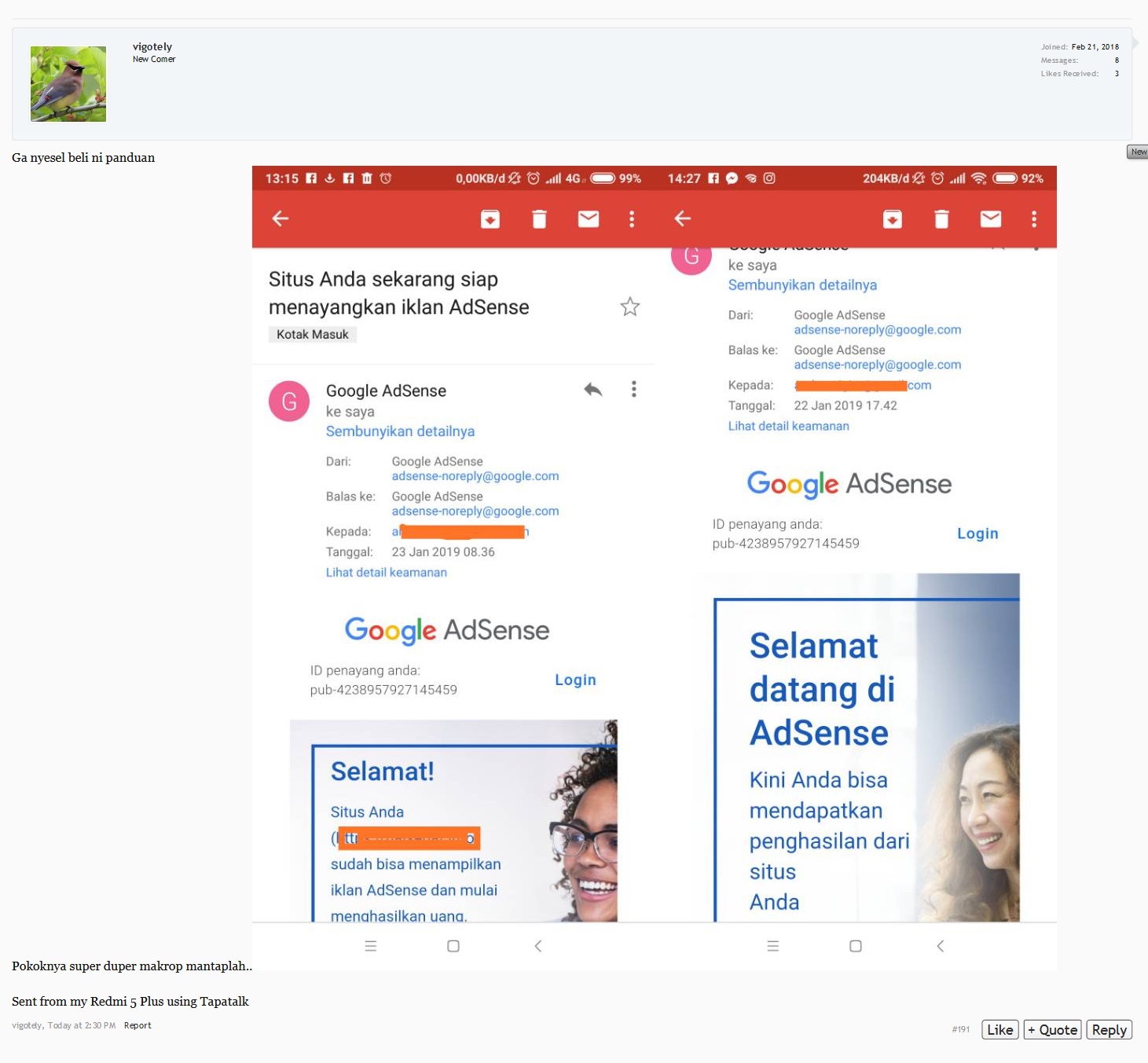Tap envelope icon in right email screenshot
1148x1063 pixels.
[991, 219]
